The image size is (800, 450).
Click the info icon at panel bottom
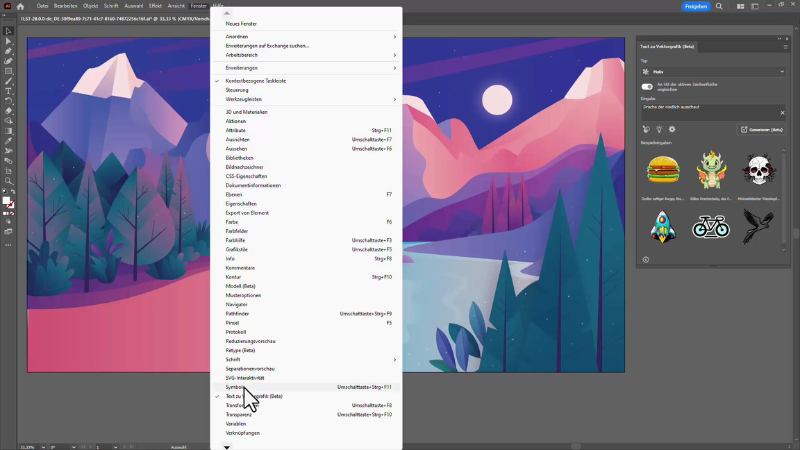(x=646, y=259)
